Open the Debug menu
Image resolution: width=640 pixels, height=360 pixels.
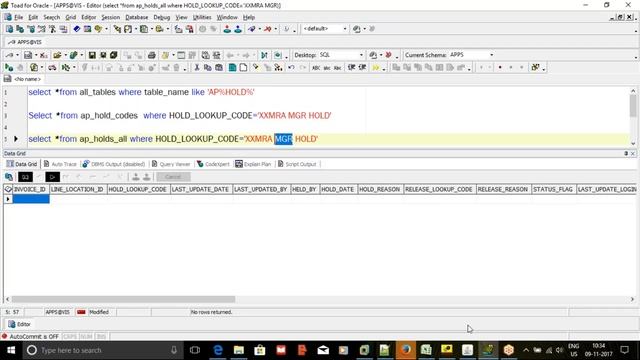point(162,17)
